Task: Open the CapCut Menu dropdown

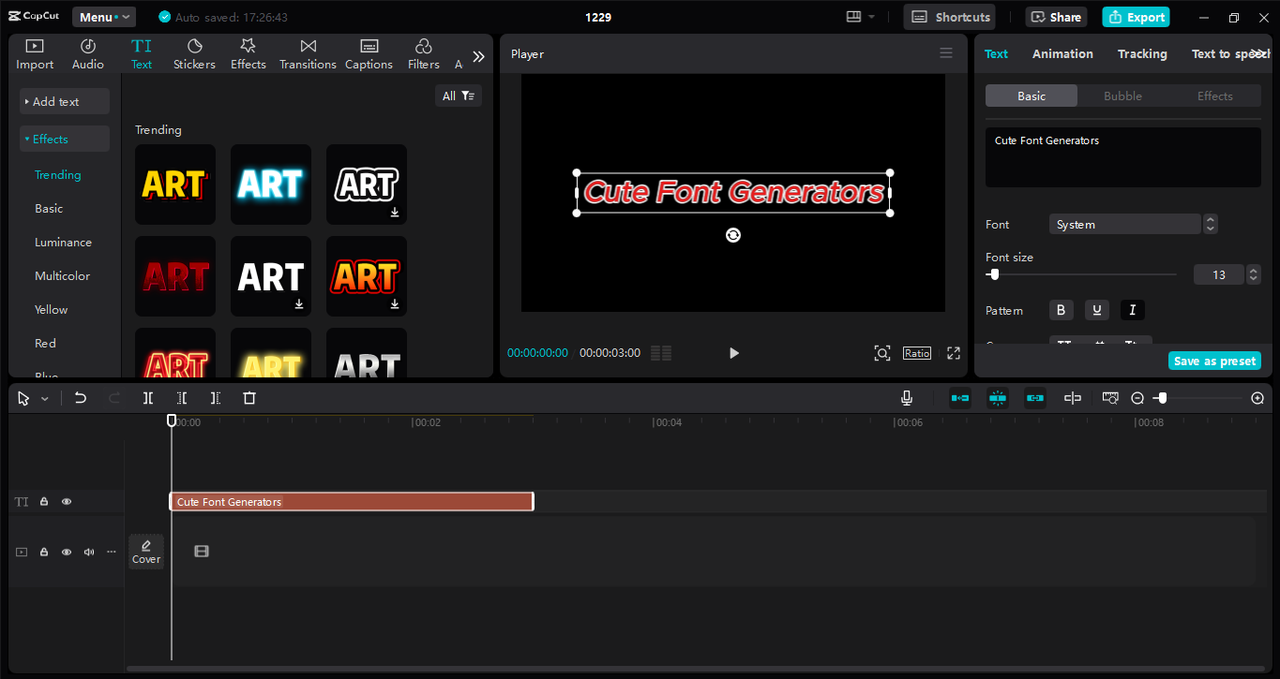Action: [x=104, y=17]
